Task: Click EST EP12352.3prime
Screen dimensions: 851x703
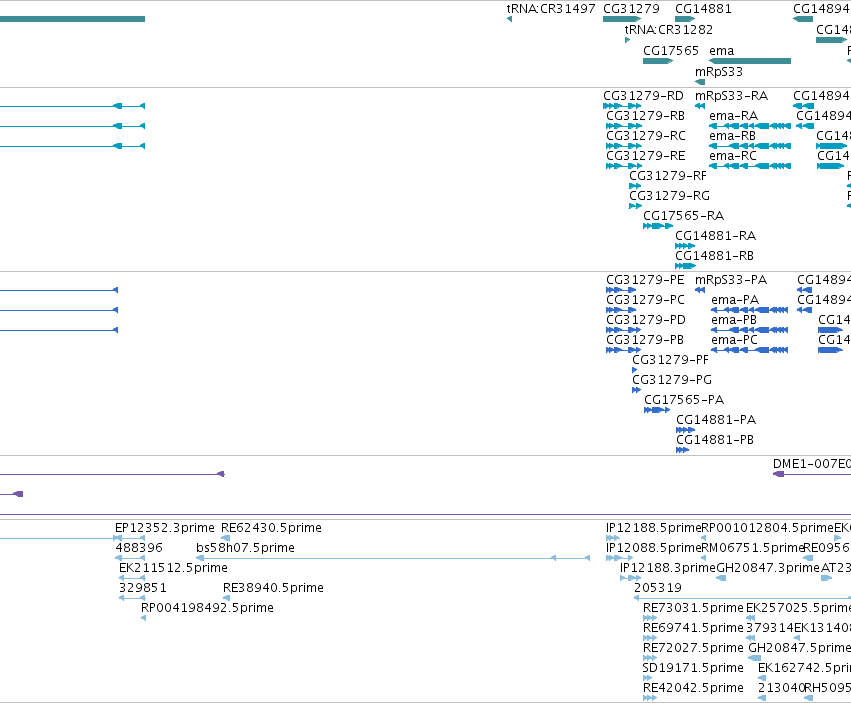Action: click(x=165, y=528)
